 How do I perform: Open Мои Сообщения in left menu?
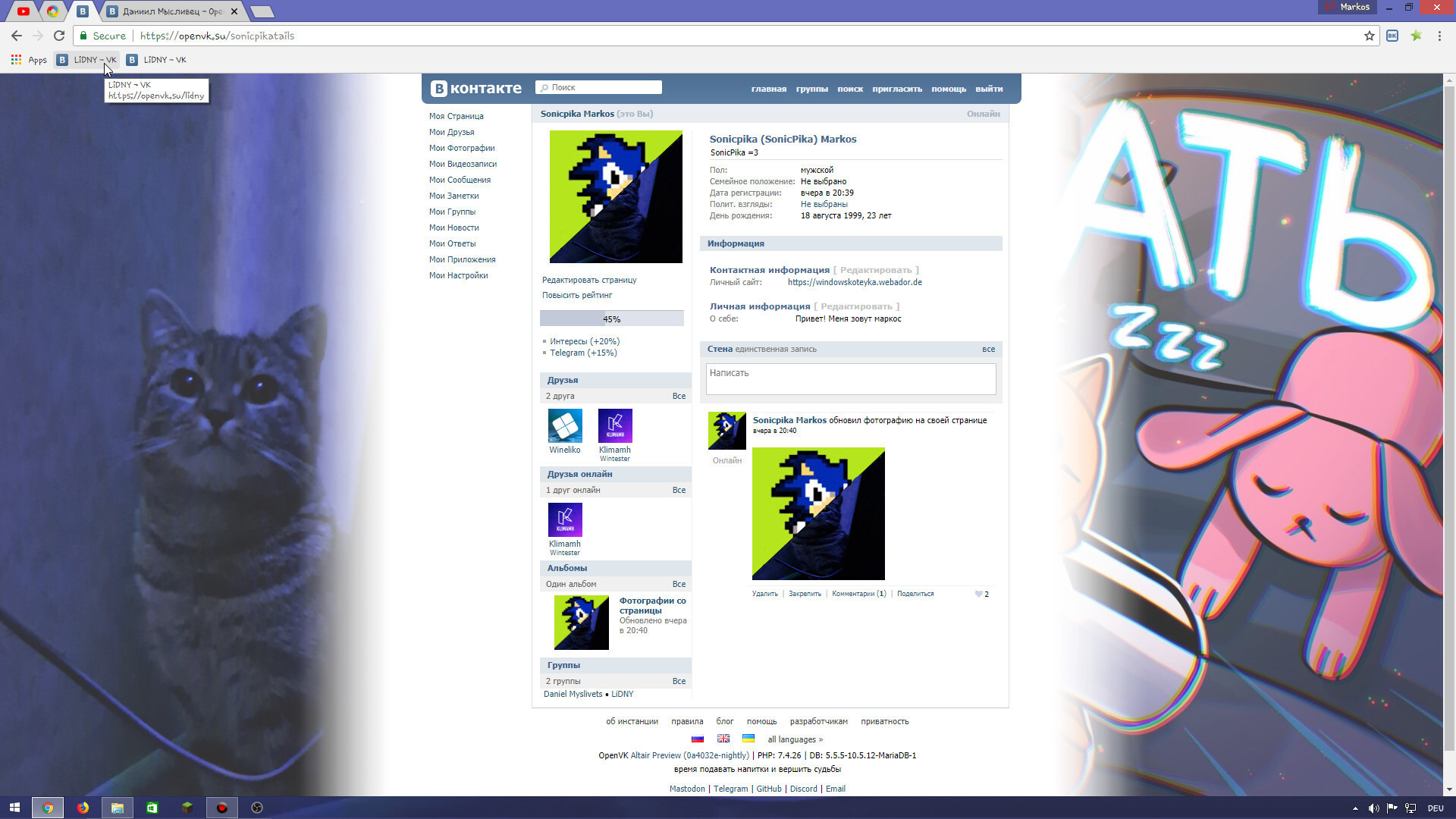(x=460, y=180)
